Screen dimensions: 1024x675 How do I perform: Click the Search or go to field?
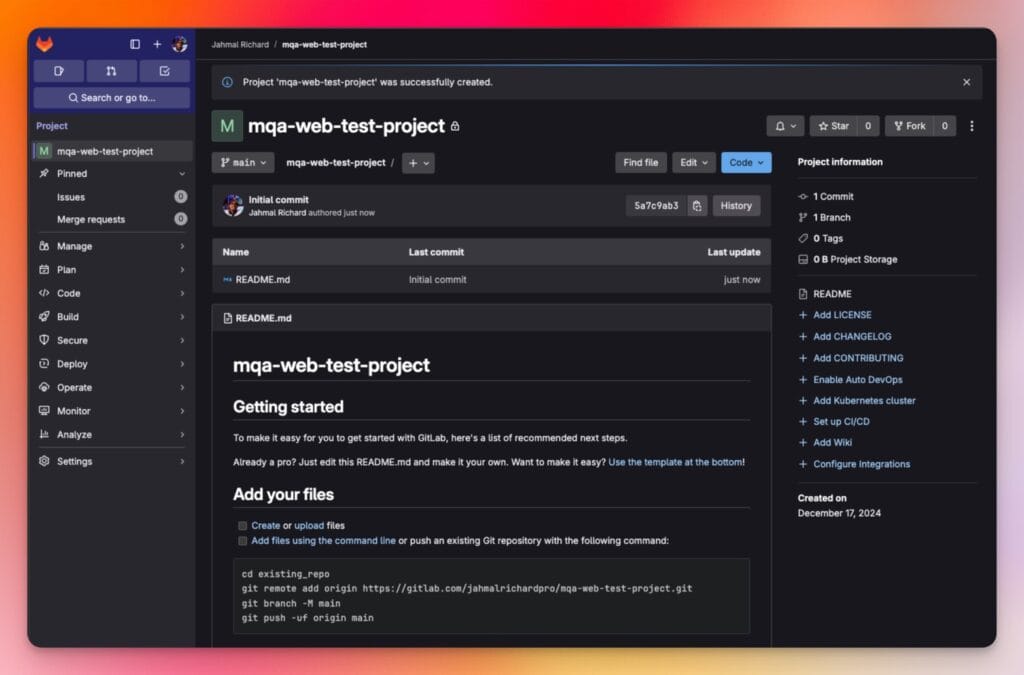tap(112, 98)
